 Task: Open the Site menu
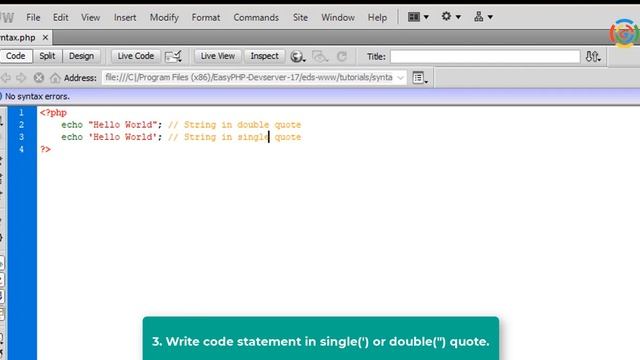tap(300, 18)
